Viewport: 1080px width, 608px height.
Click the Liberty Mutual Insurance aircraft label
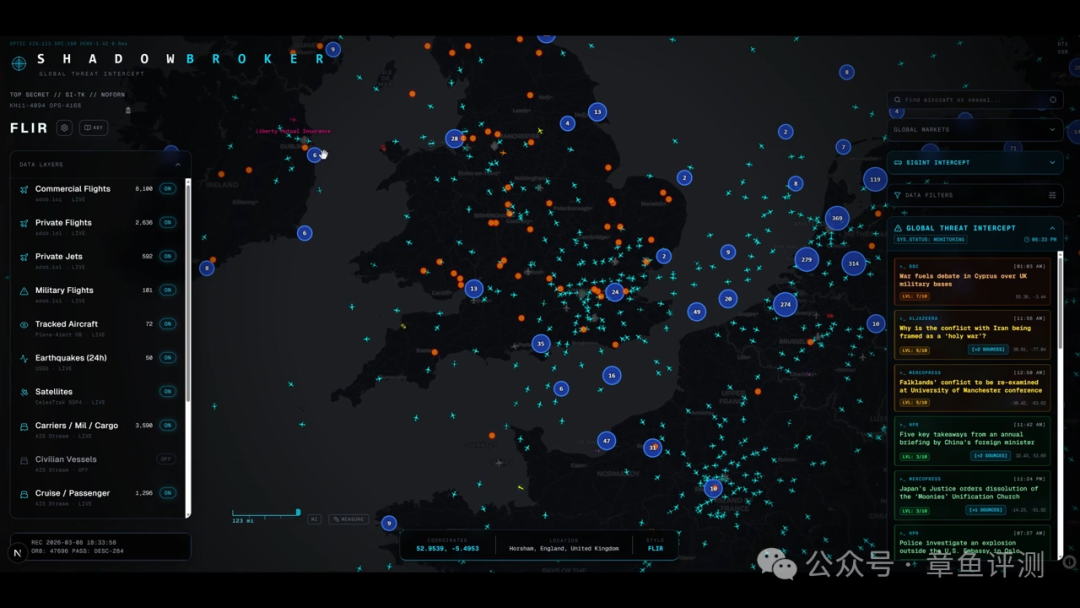coord(293,131)
